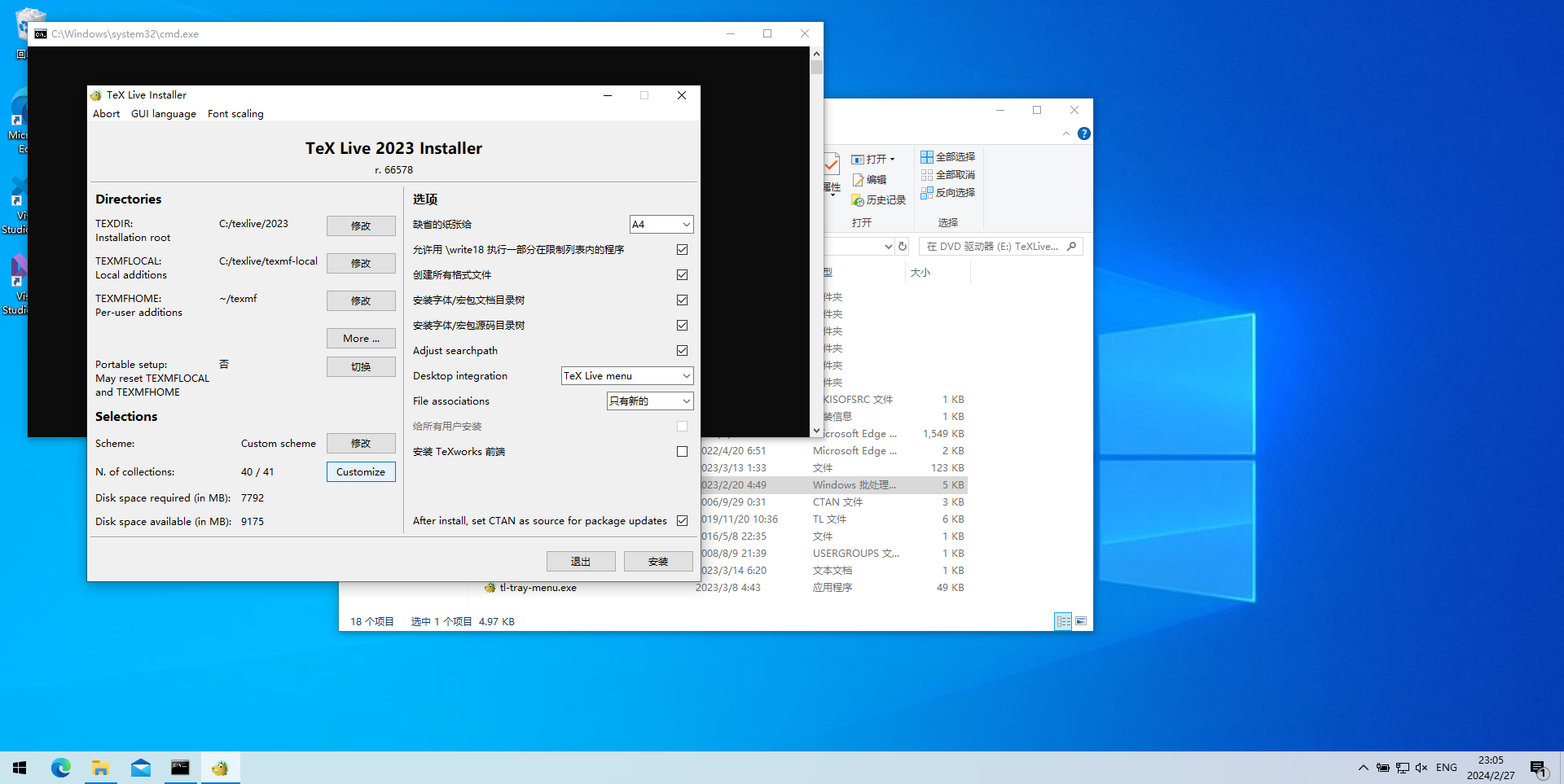Viewport: 1564px width, 784px height.
Task: Click 切换 to toggle portable setup
Action: click(x=361, y=367)
